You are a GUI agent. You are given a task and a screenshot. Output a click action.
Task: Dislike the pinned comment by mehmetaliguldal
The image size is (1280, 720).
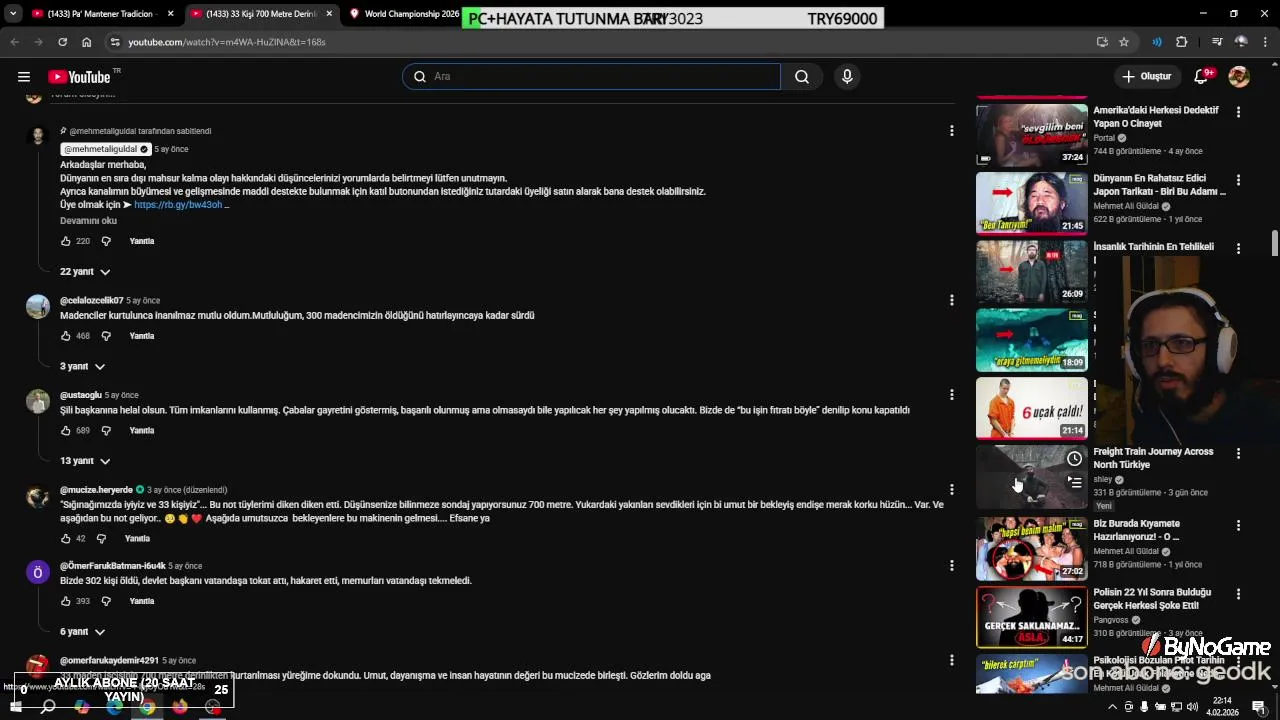106,241
